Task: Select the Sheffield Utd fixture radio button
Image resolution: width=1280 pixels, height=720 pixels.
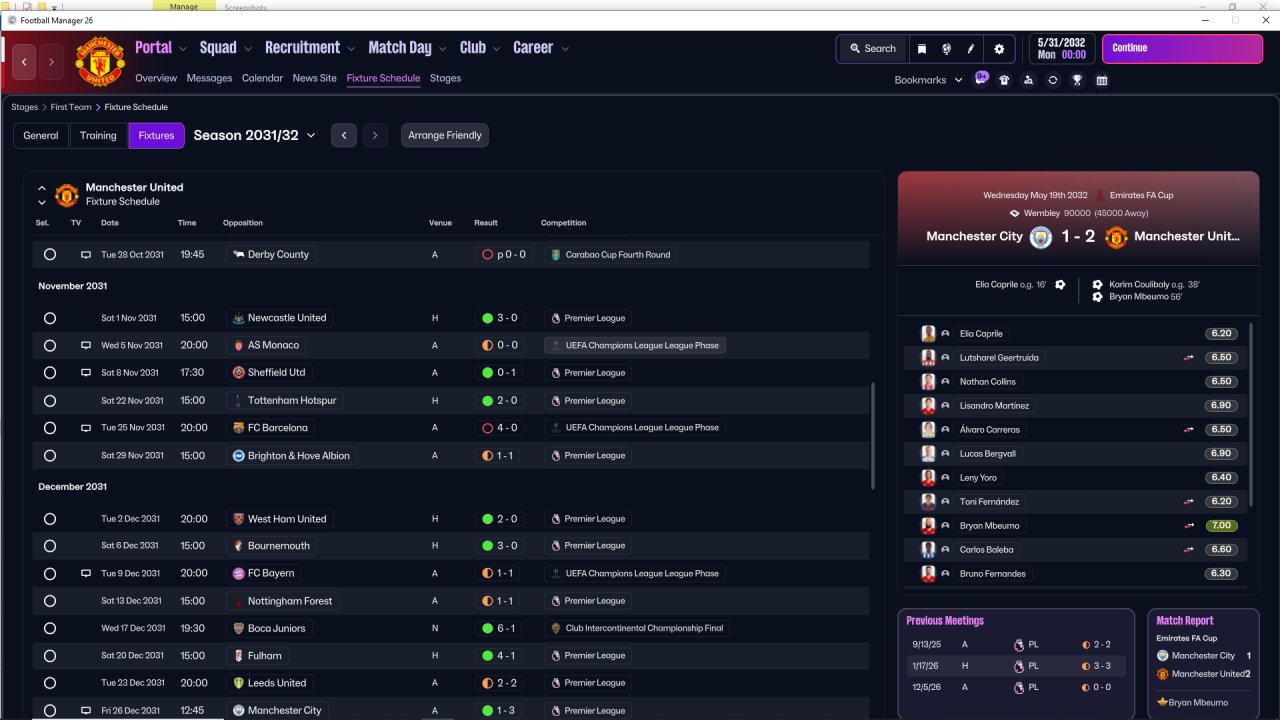Action: coord(50,373)
